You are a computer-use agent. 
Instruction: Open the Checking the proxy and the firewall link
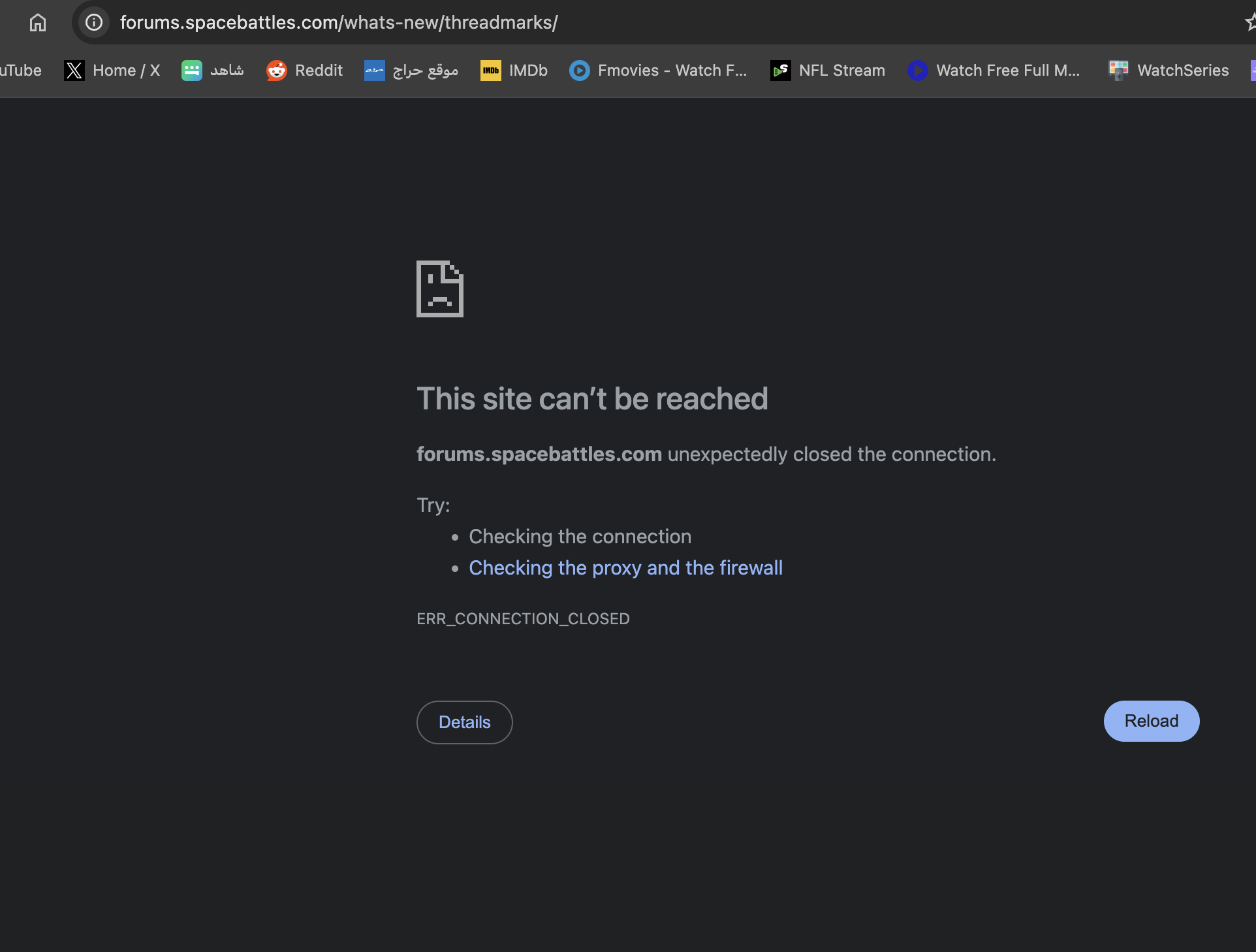pyautogui.click(x=625, y=568)
